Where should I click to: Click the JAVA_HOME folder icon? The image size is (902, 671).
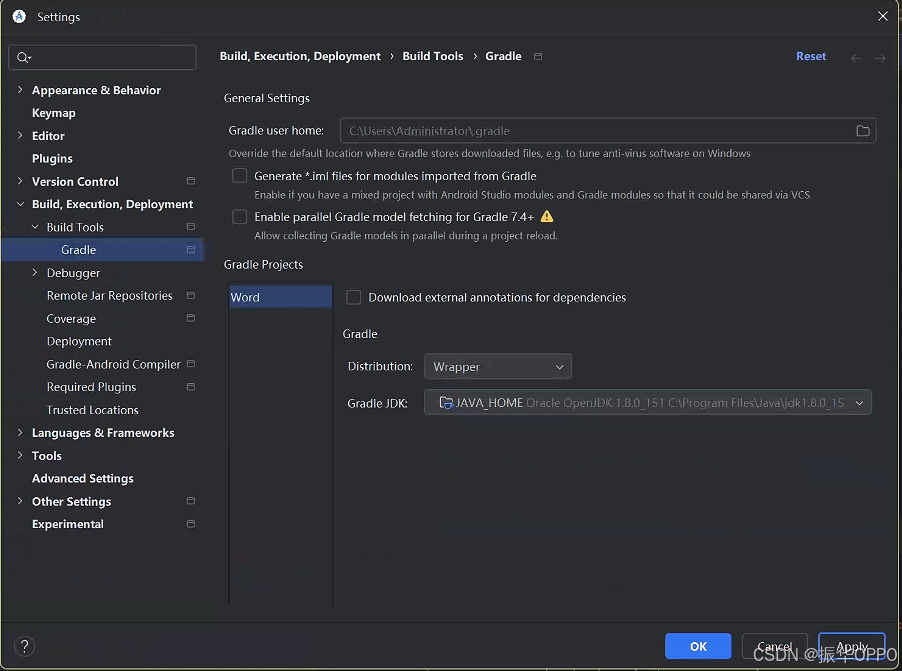point(446,403)
